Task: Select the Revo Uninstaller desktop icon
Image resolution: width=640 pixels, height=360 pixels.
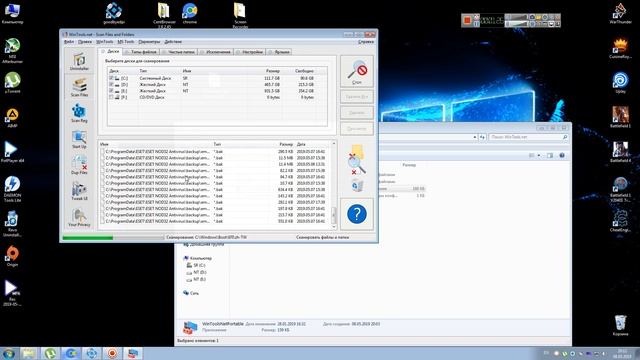Action: [12, 224]
